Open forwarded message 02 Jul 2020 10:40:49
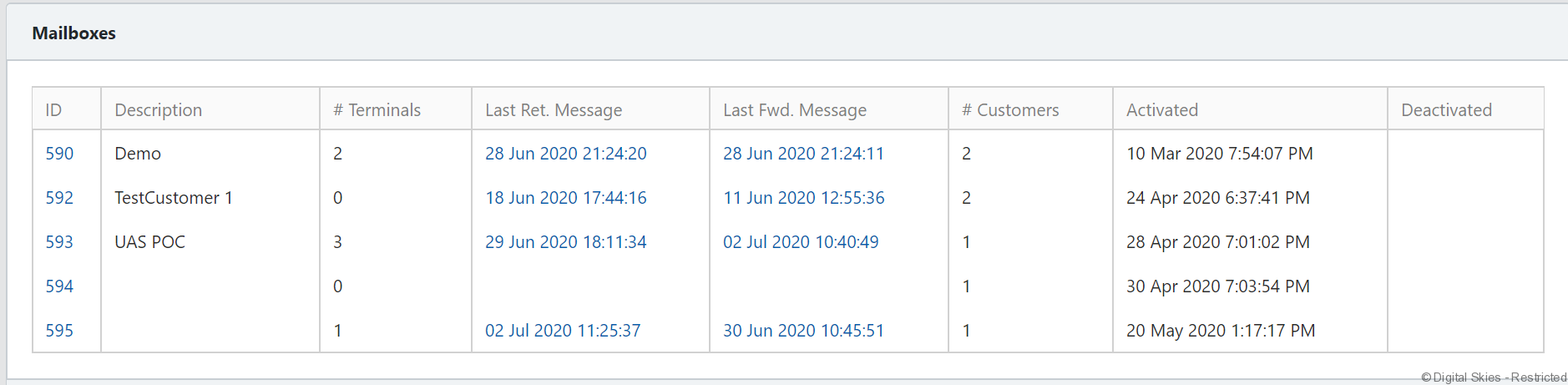The height and width of the screenshot is (385, 1568). pyautogui.click(x=801, y=242)
